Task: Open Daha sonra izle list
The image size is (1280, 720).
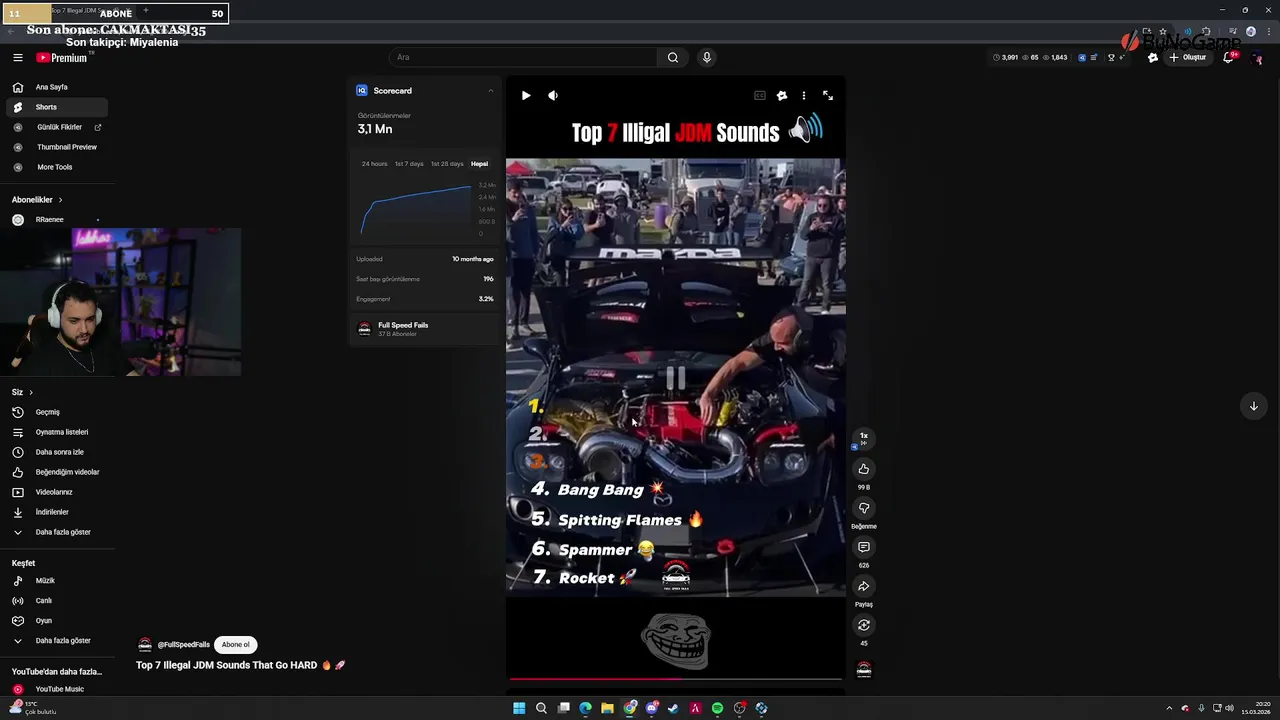Action: [55, 452]
